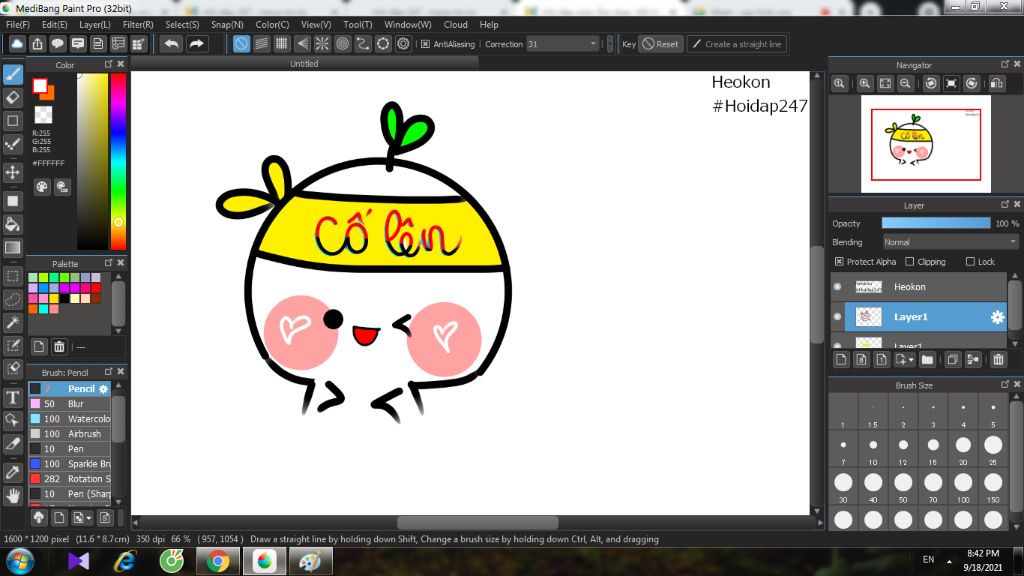Open the Window menu
1024x576 pixels.
tap(408, 24)
